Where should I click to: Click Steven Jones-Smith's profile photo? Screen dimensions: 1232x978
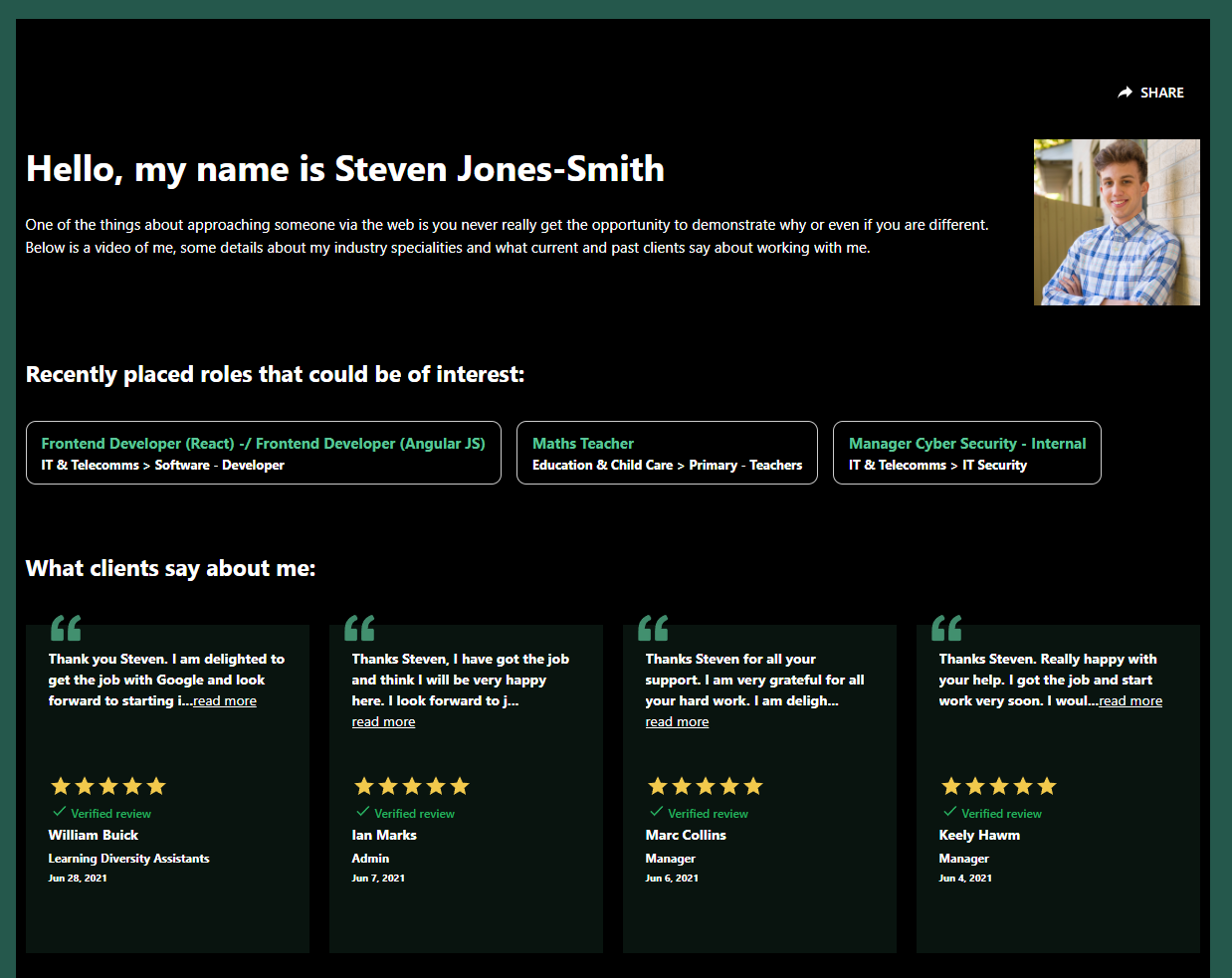[x=1117, y=222]
